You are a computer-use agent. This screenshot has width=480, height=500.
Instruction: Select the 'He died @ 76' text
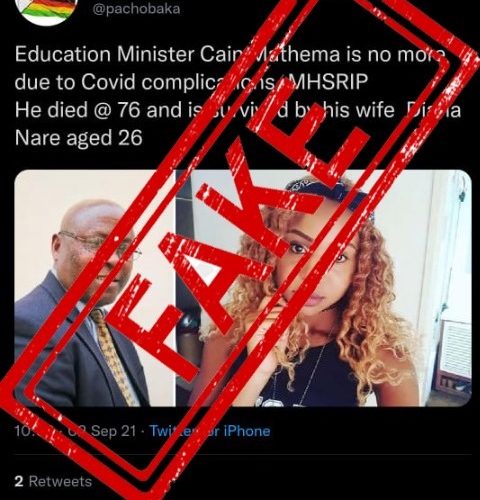pos(77,110)
